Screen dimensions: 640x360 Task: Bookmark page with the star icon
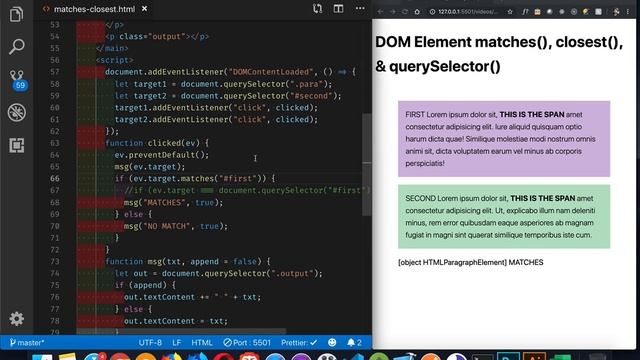pos(510,12)
